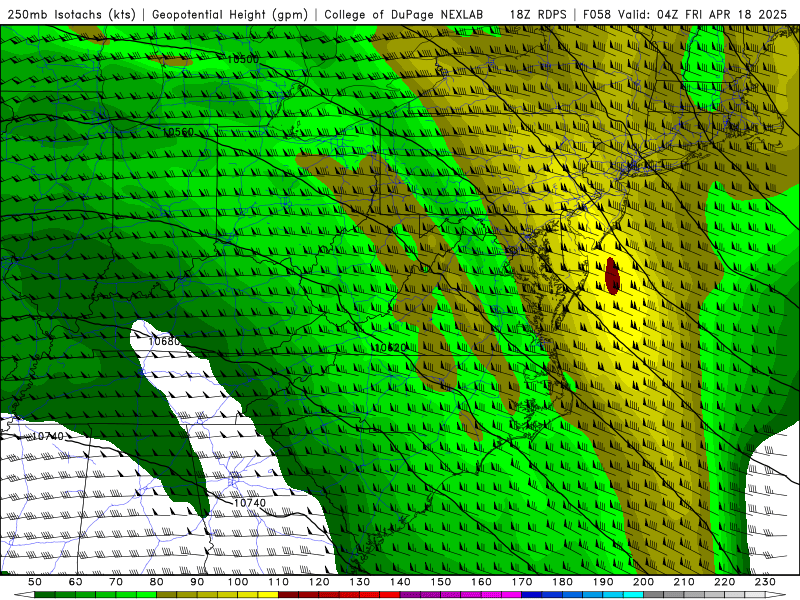Click the 140 value on the color scale
This screenshot has width=800, height=600.
click(400, 582)
